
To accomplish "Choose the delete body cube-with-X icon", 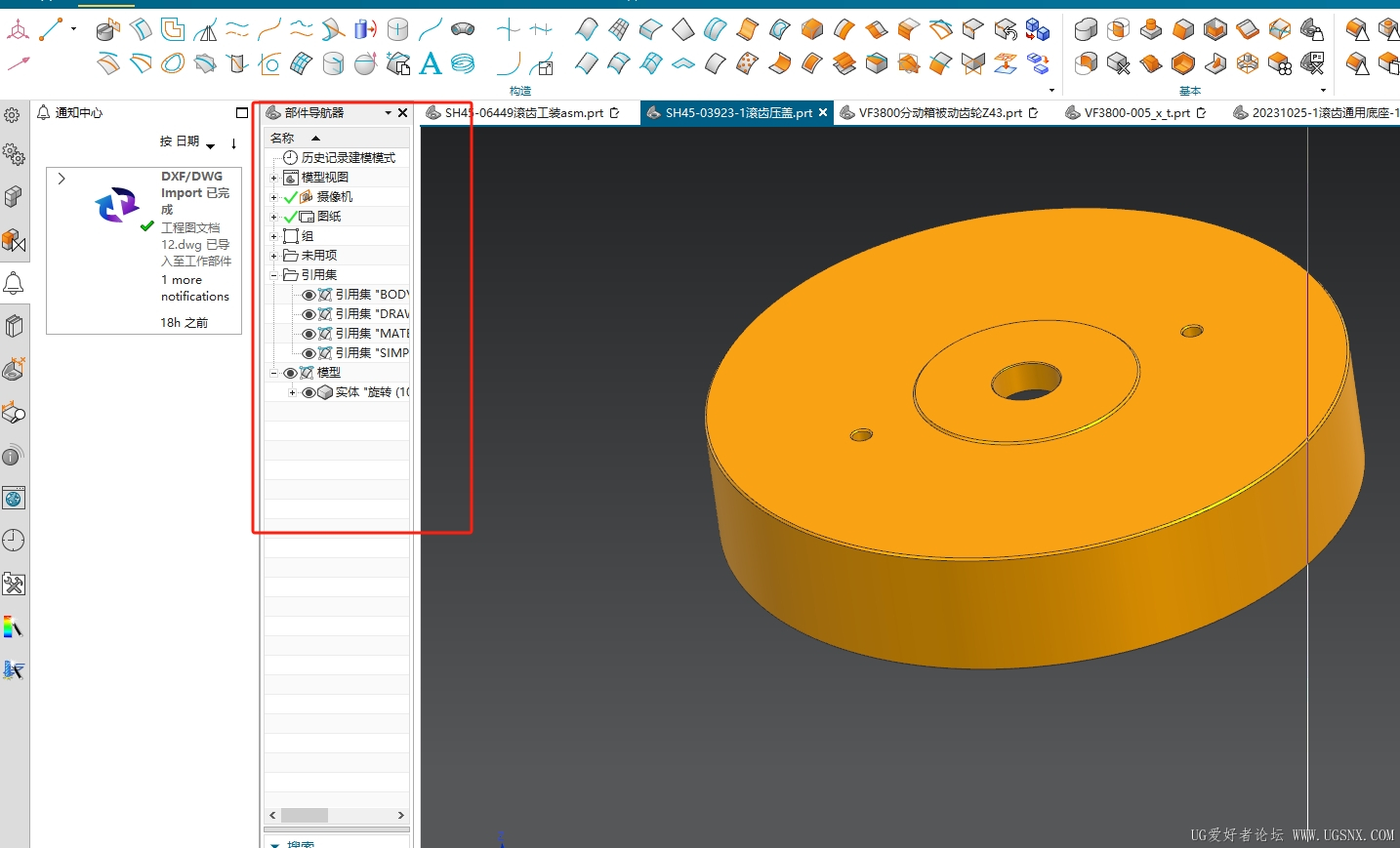I will (x=1119, y=64).
